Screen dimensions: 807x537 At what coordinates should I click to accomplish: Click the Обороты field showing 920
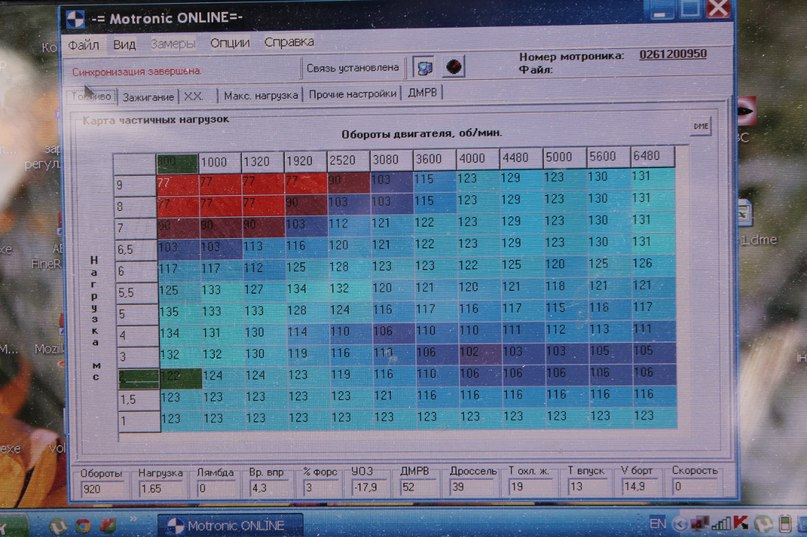pyautogui.click(x=102, y=489)
